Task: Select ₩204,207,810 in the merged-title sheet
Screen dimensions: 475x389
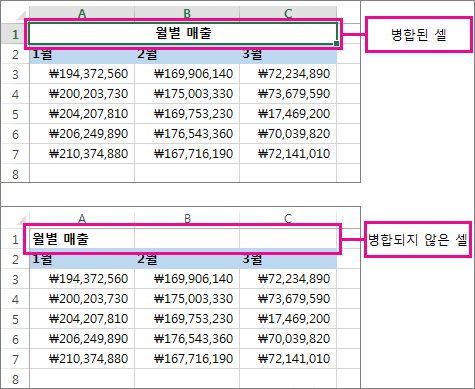Action: coord(82,114)
